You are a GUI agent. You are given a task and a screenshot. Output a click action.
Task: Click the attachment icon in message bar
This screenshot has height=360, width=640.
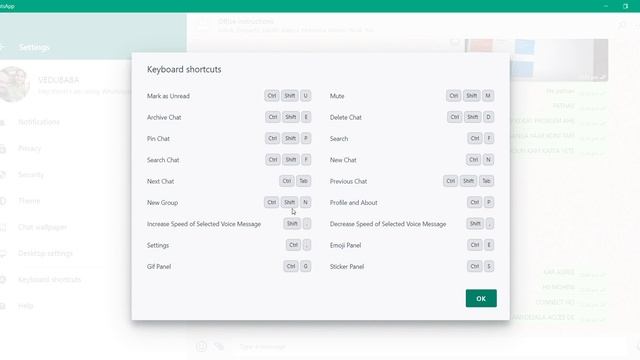tap(220, 347)
